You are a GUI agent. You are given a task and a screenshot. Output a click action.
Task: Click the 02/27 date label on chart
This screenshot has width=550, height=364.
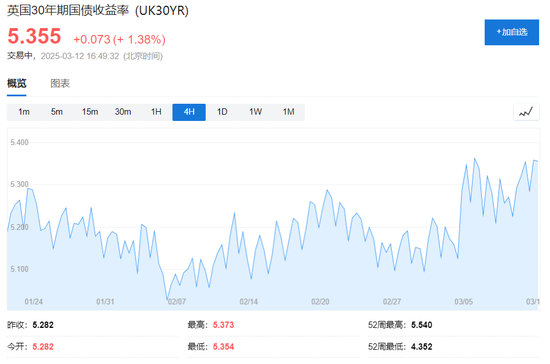point(392,302)
